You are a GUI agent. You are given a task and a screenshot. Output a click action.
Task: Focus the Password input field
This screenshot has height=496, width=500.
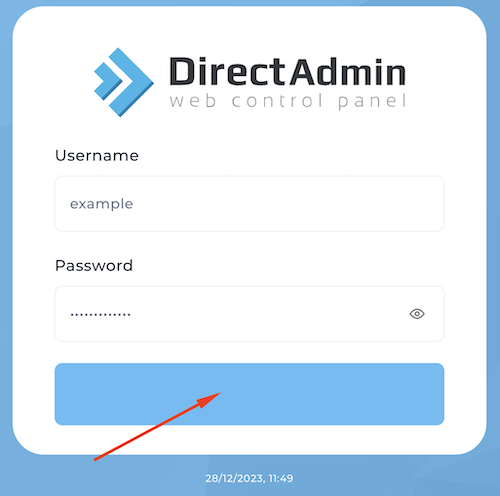point(249,314)
